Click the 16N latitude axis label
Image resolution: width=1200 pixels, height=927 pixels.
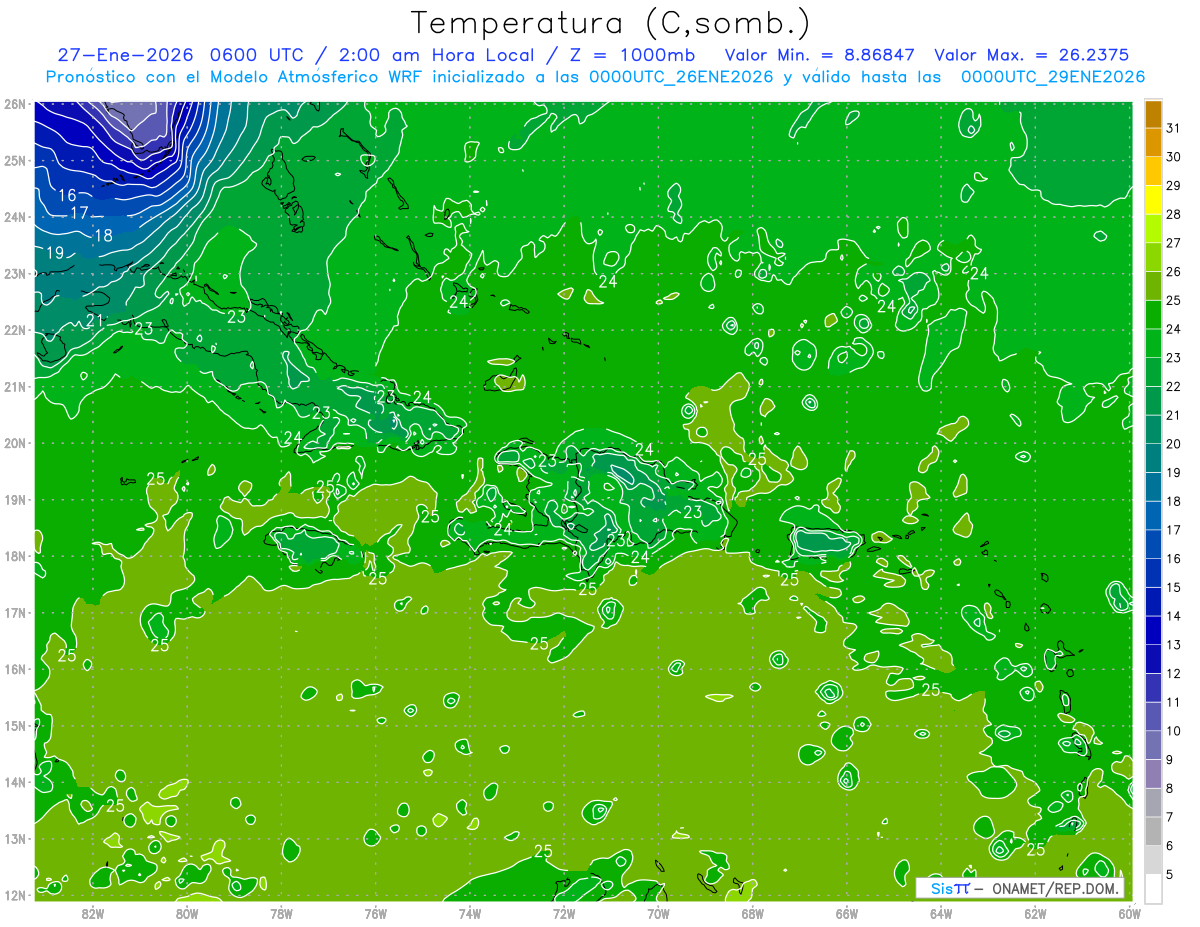pyautogui.click(x=14, y=669)
